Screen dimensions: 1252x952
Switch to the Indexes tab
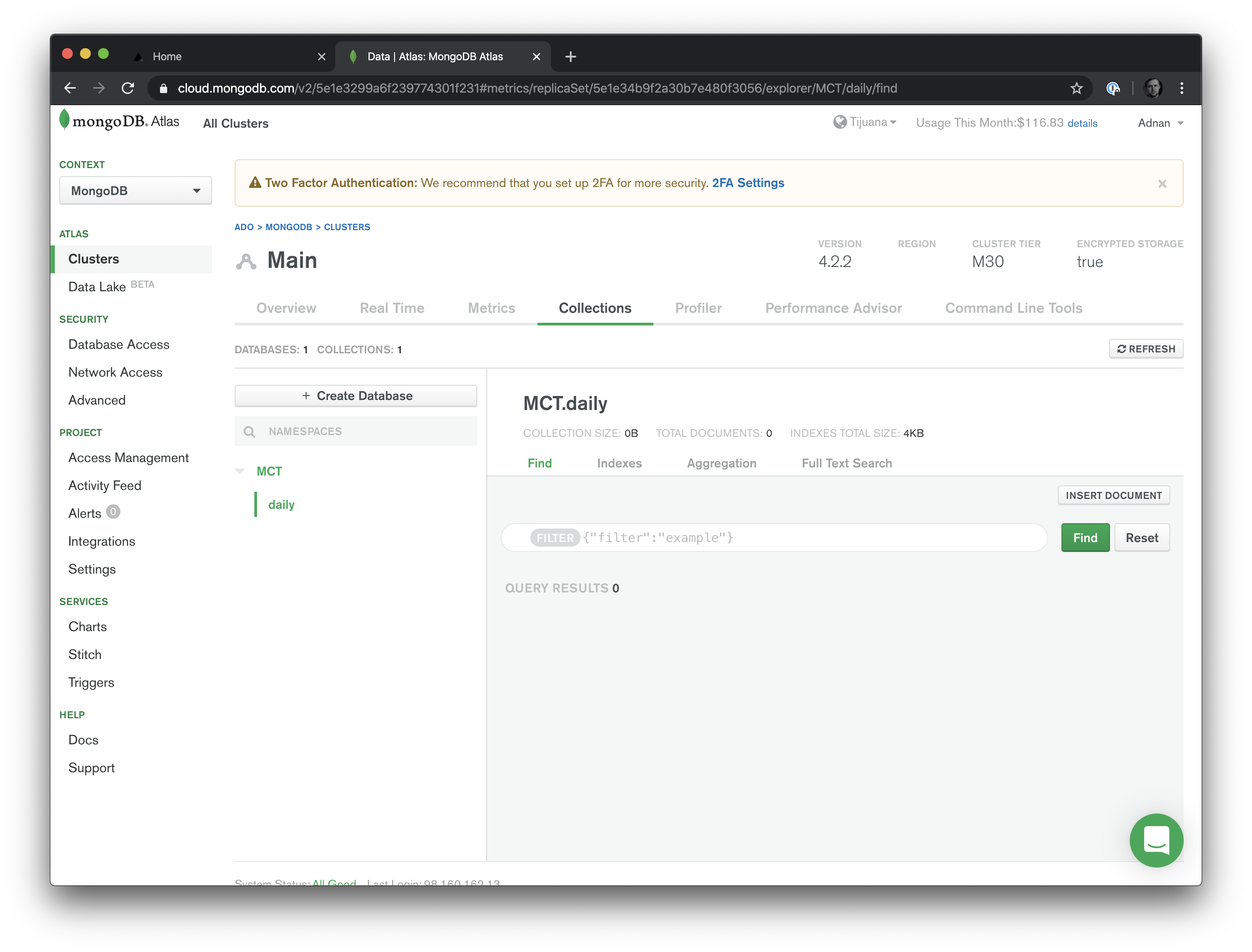[x=618, y=463]
